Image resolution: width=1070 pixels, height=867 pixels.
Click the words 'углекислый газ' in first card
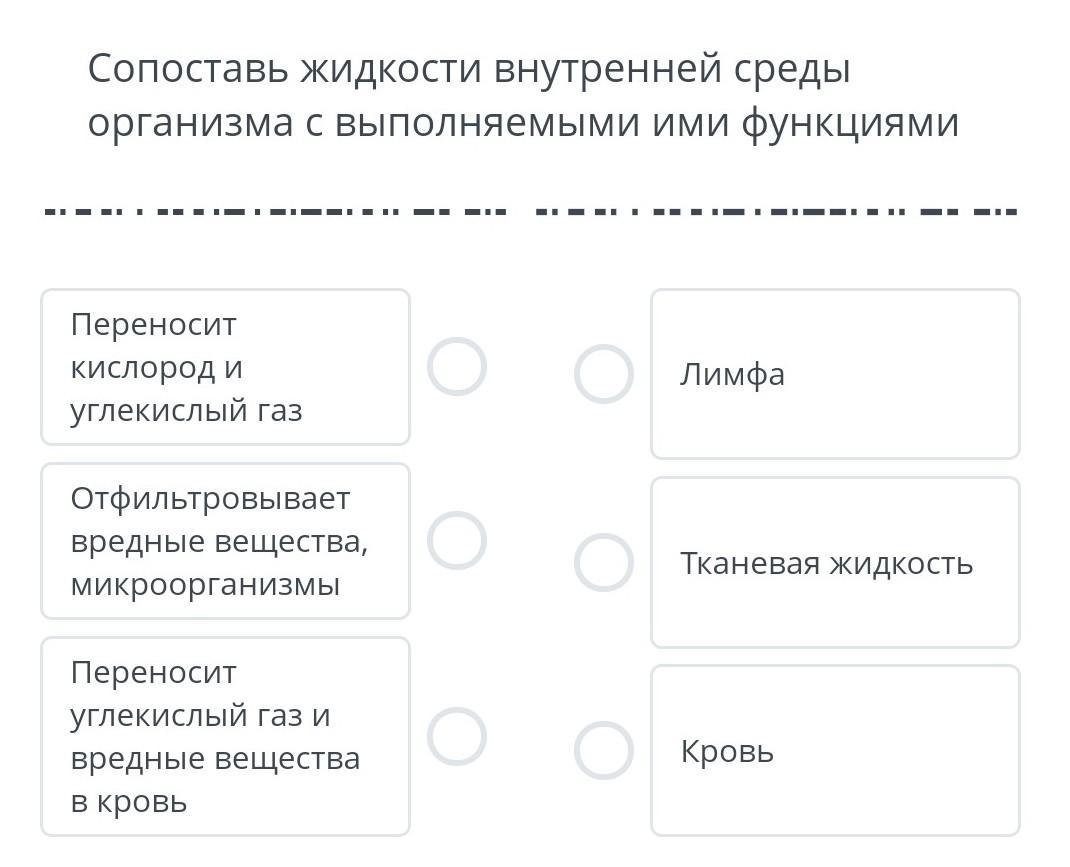186,410
